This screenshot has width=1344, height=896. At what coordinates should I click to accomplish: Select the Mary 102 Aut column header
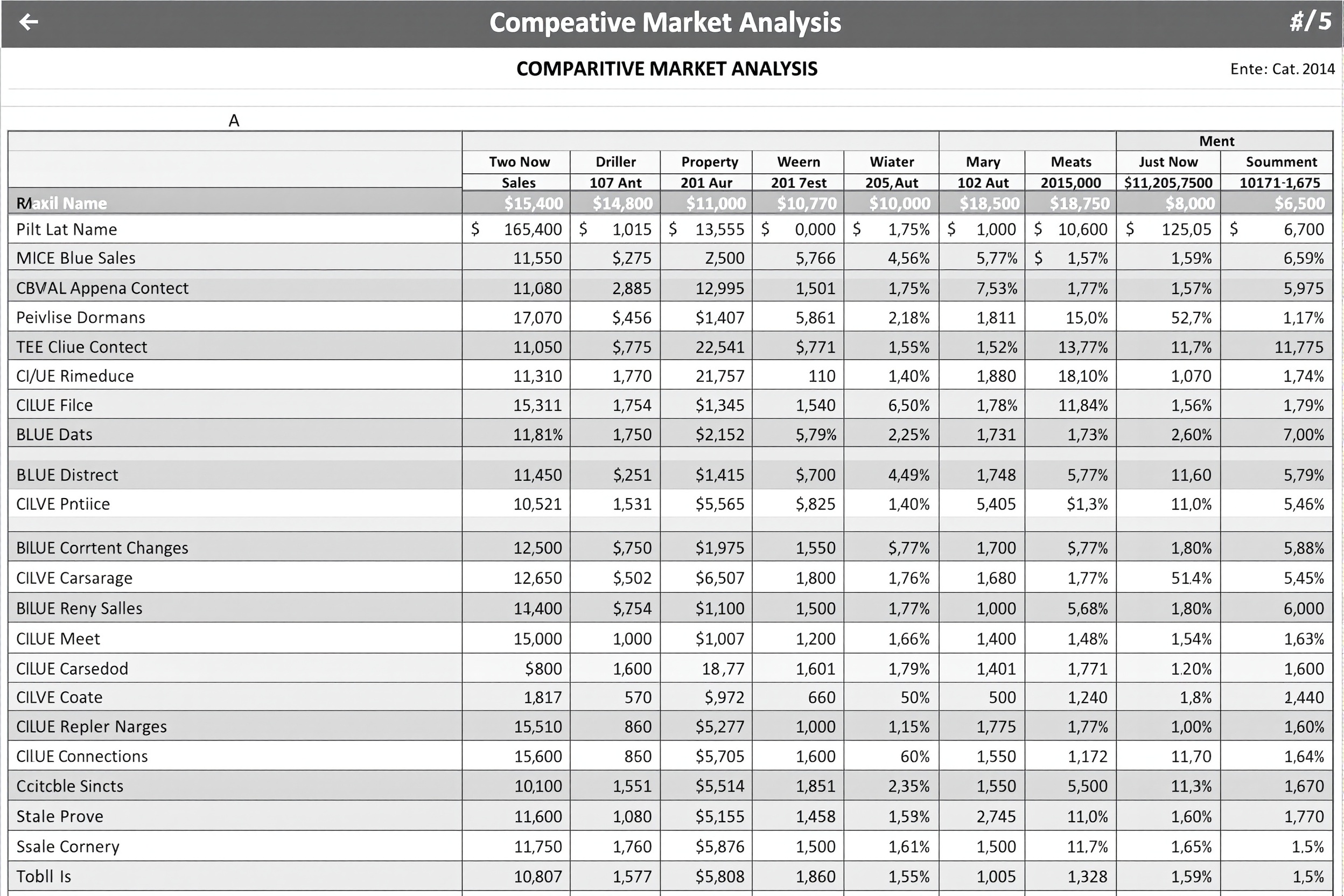(x=983, y=171)
